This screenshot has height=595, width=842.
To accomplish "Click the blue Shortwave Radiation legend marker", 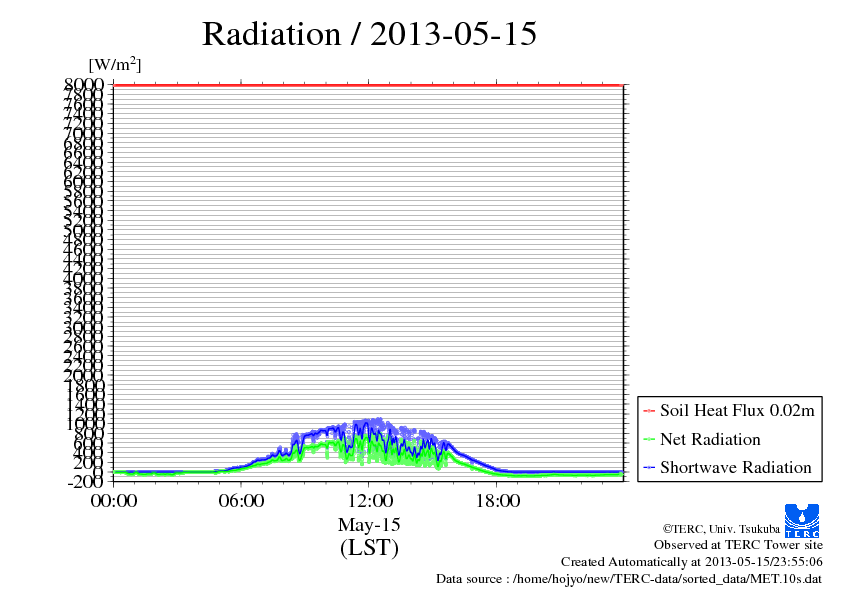I will 649,468.
